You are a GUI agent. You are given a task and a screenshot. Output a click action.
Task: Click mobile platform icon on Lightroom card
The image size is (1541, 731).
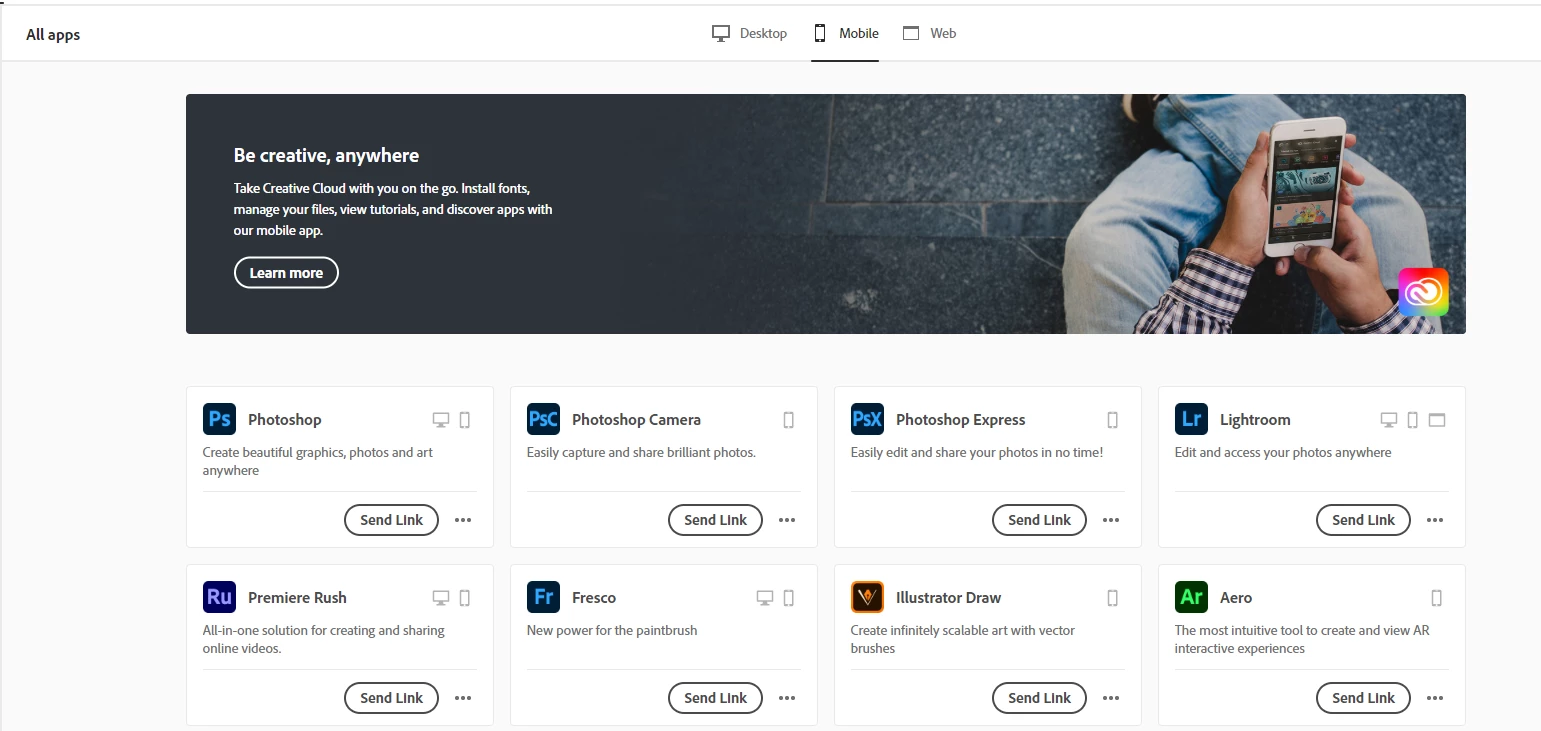(1413, 420)
